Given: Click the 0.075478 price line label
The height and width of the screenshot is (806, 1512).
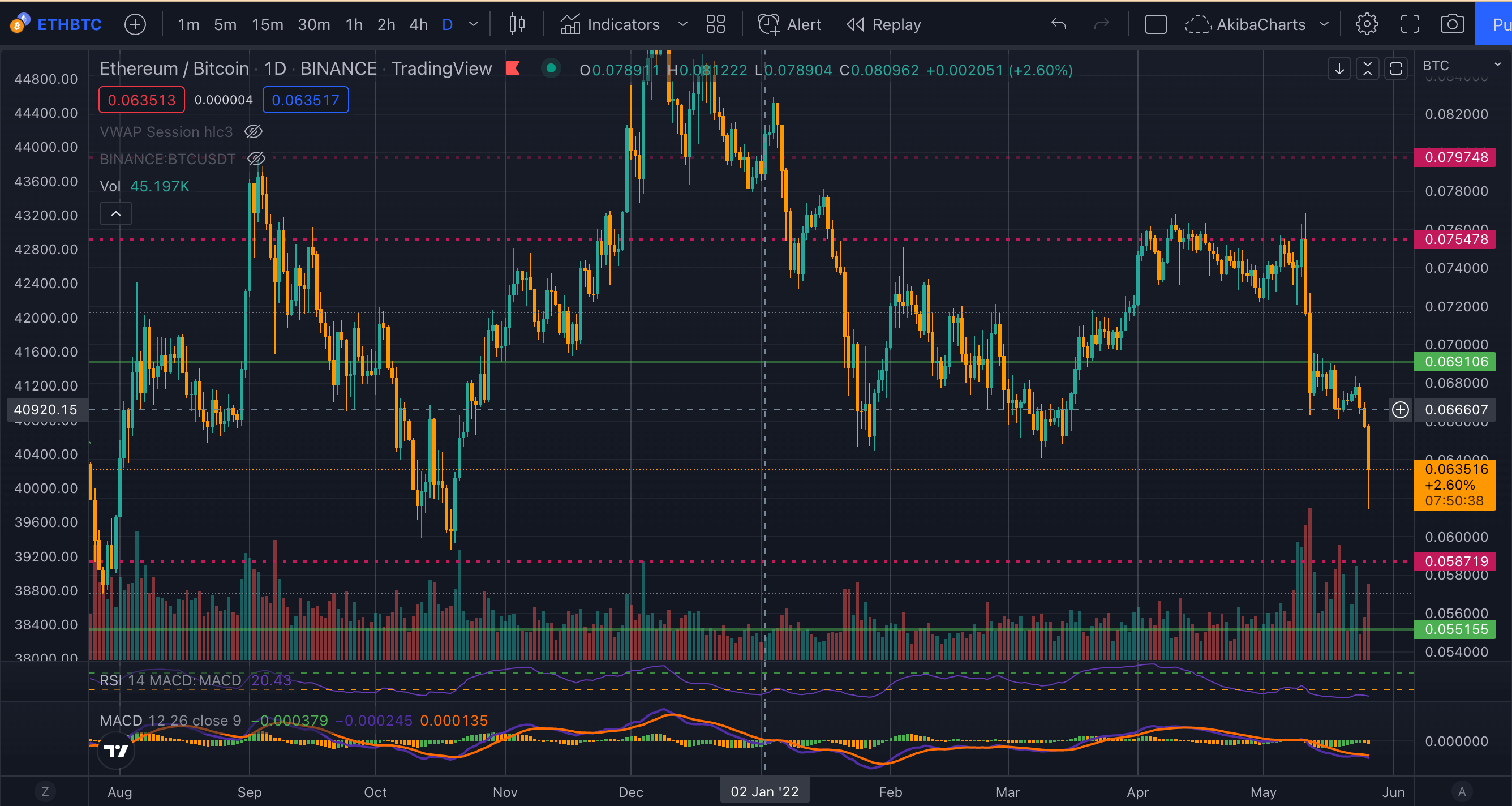Looking at the screenshot, I should coord(1455,239).
